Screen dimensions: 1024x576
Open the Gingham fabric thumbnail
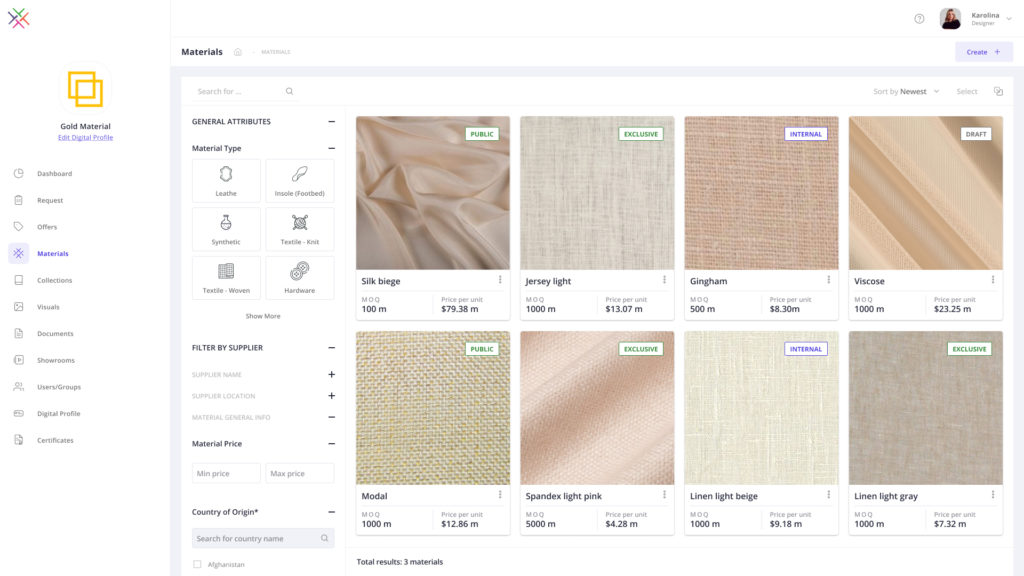(x=761, y=193)
